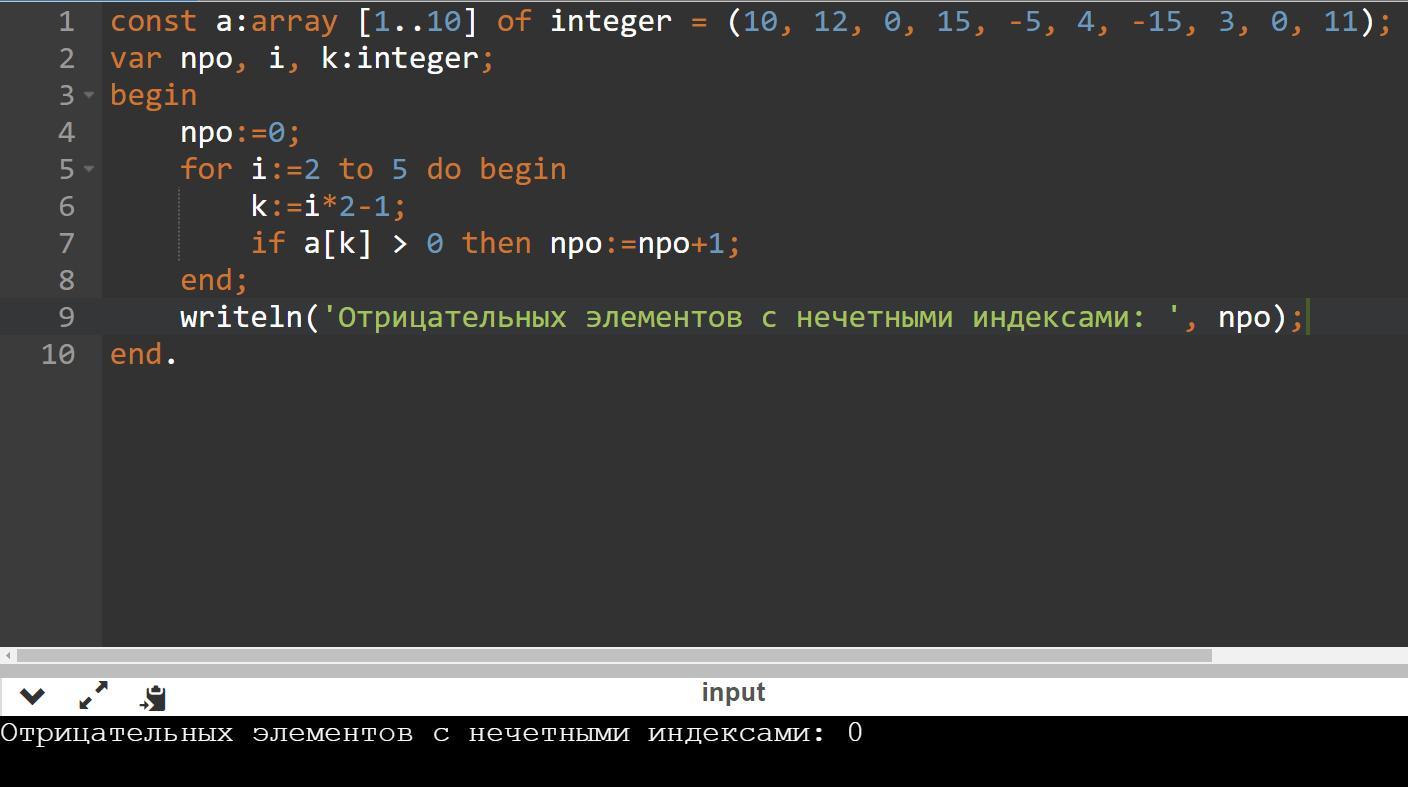Click the 'k:=i*2-1;' statement on line 6
Viewport: 1408px width, 787px height.
click(329, 206)
